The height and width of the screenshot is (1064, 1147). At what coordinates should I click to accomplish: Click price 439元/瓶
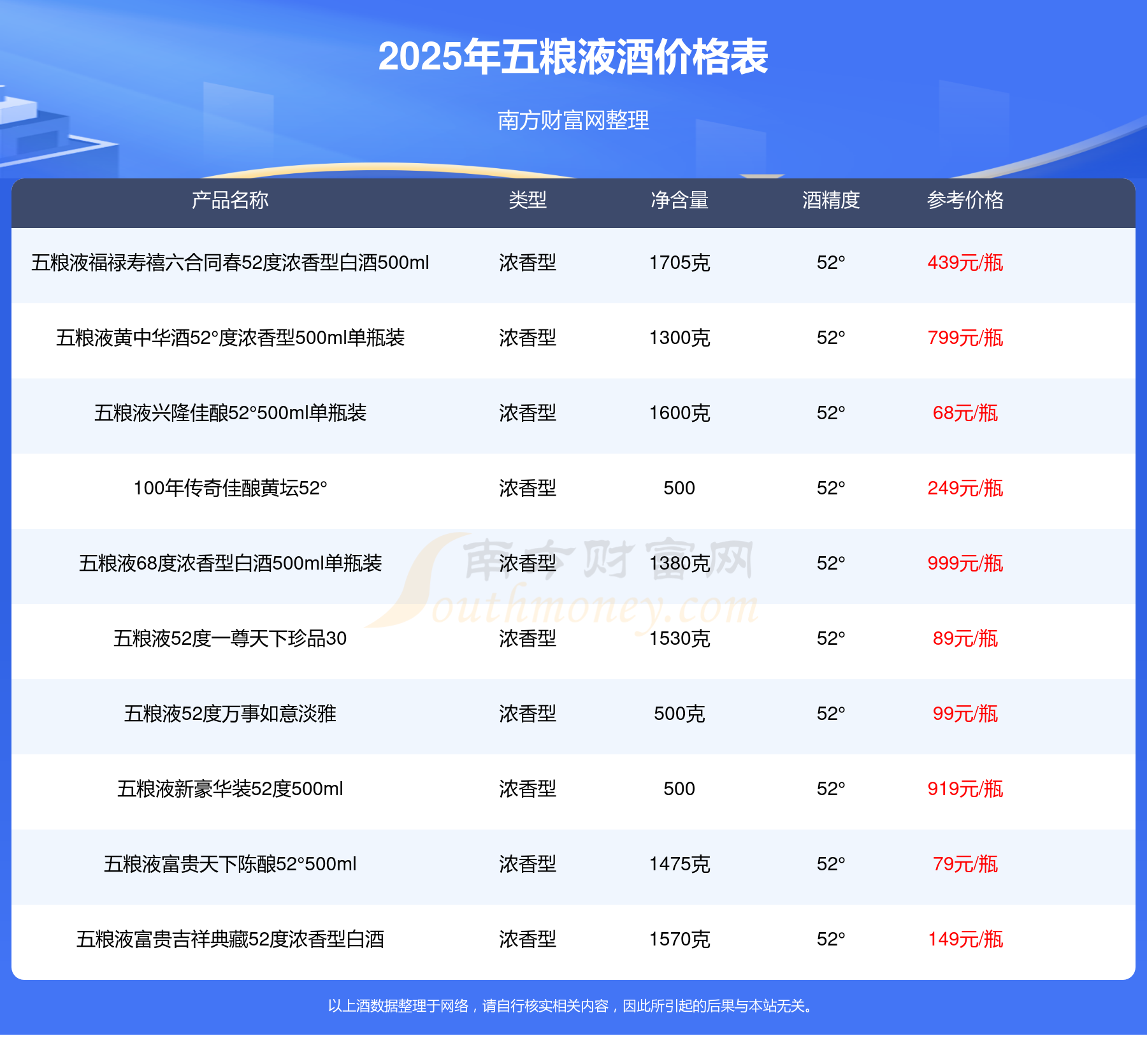965,262
